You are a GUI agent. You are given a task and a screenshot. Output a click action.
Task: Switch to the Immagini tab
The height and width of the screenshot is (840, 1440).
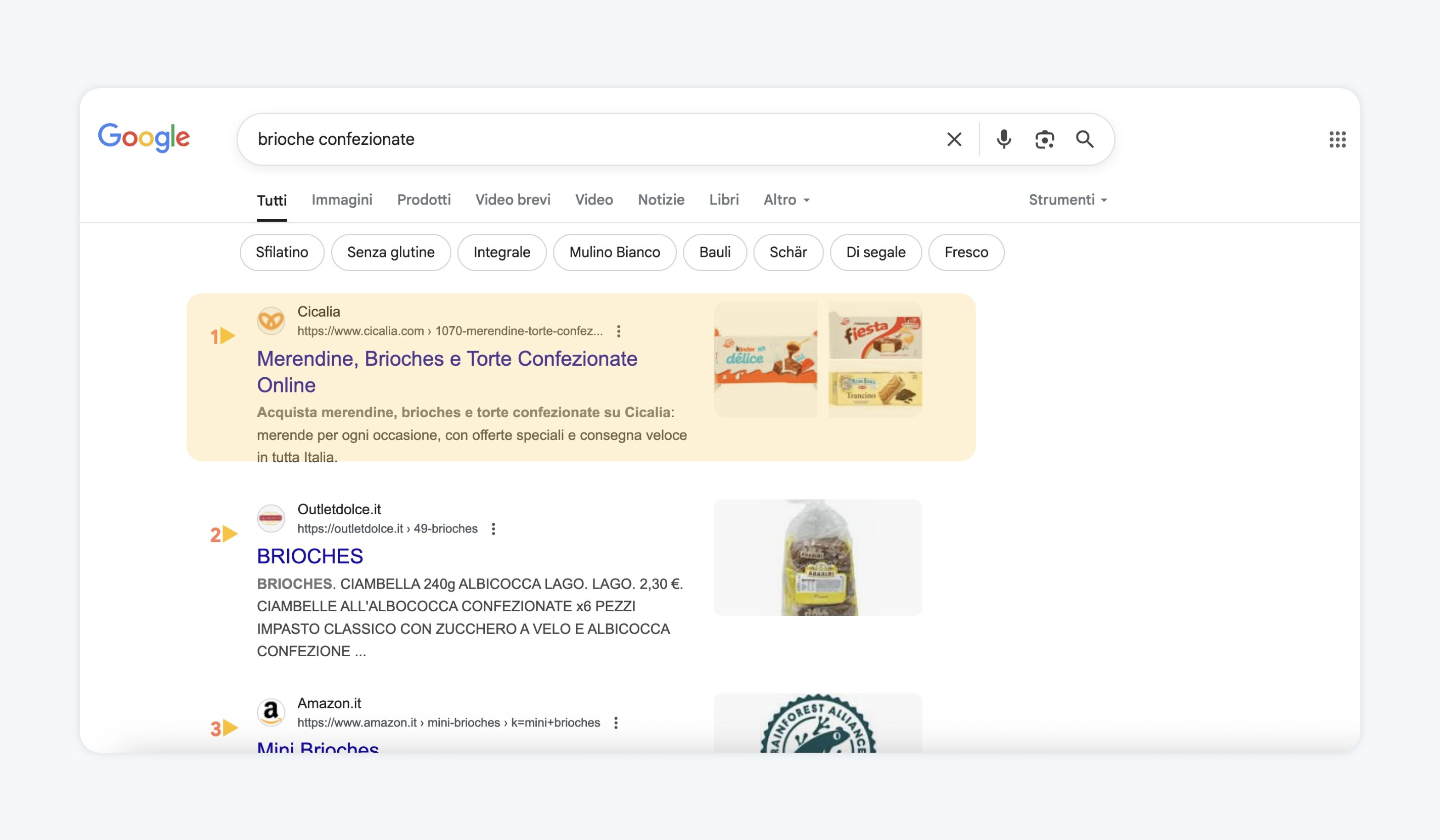(x=342, y=199)
